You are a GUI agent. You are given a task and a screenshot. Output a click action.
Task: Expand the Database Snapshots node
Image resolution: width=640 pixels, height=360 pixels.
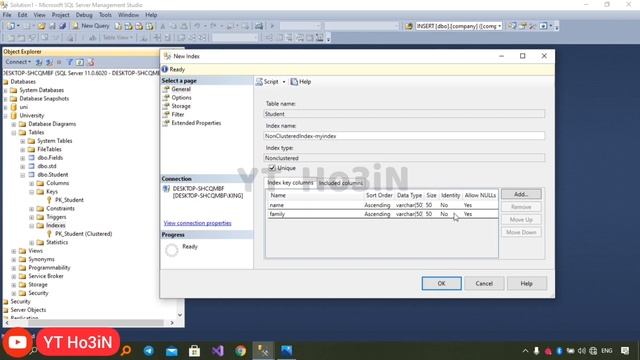tap(6, 99)
